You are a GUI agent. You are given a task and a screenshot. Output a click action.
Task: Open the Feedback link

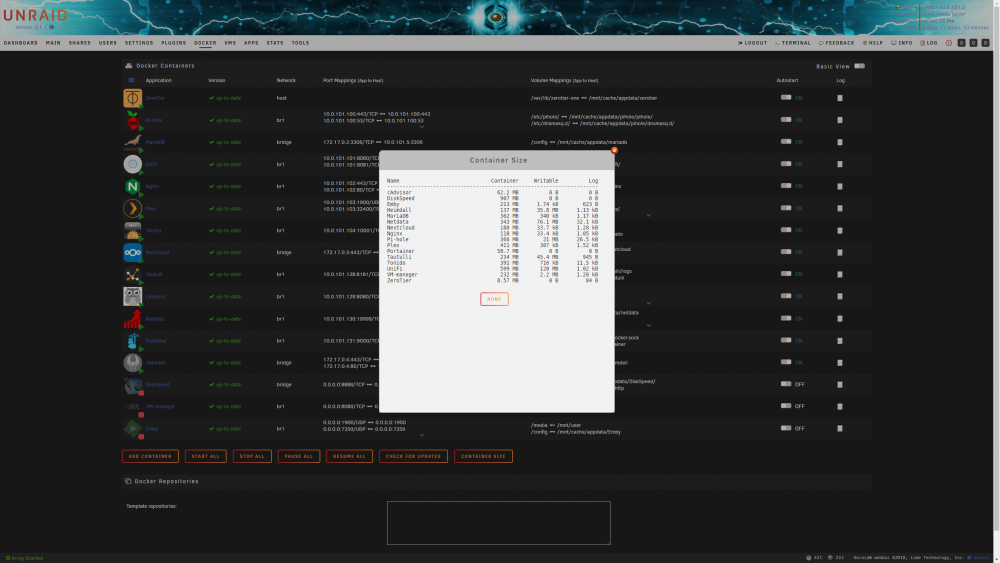837,43
